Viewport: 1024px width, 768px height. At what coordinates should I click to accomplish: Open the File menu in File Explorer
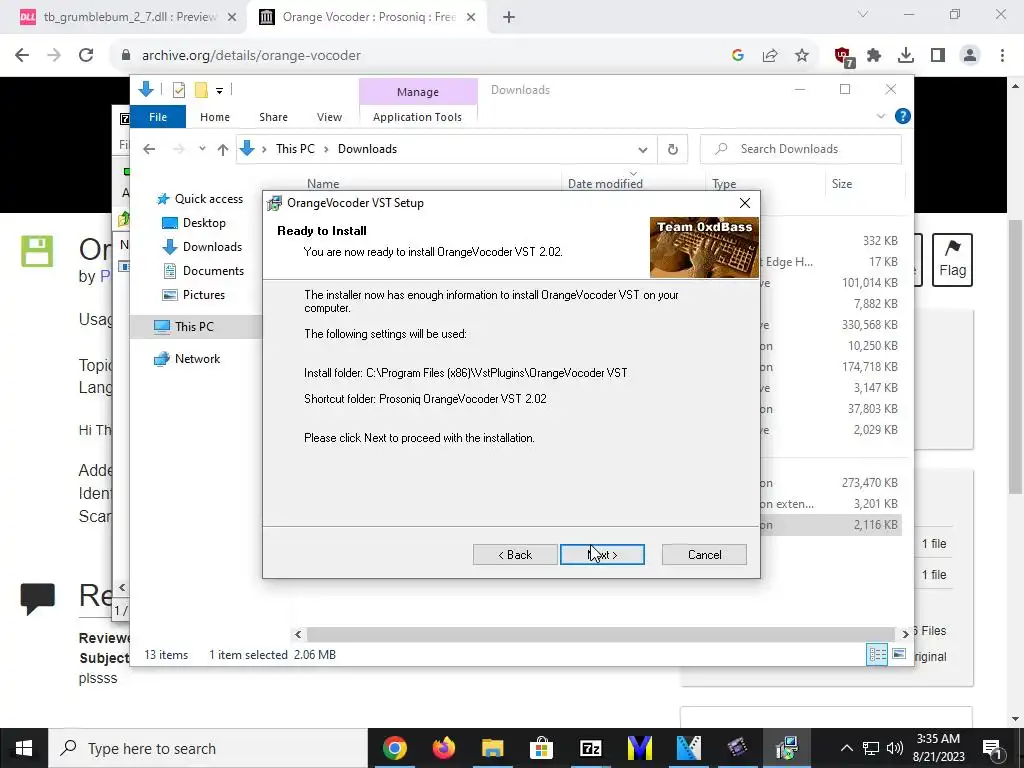click(x=158, y=117)
